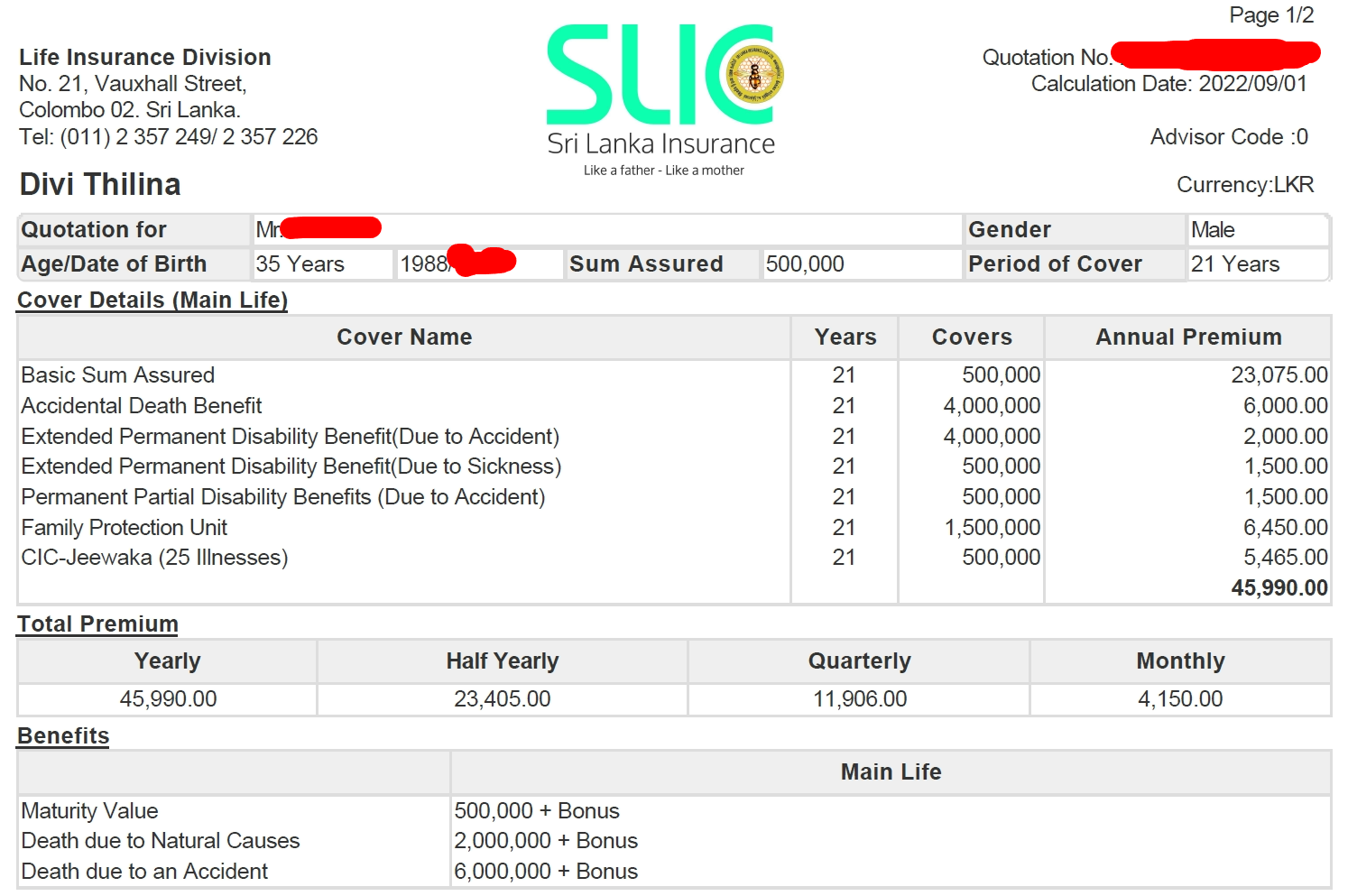Select the '35 Years' age value

(300, 264)
